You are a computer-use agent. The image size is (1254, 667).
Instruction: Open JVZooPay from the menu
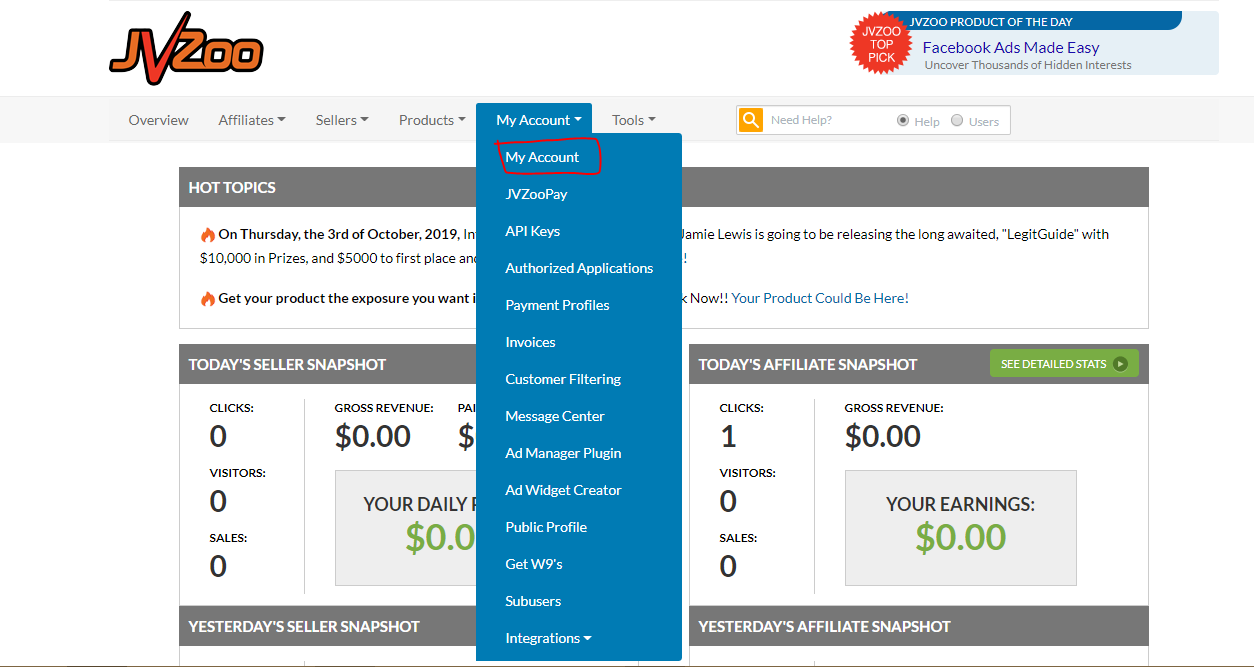tap(536, 194)
